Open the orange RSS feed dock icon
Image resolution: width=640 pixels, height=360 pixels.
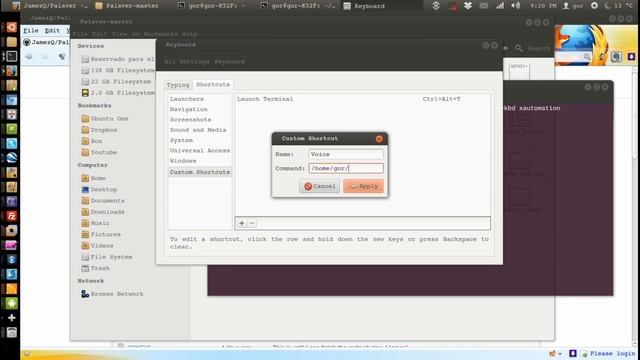tap(11, 289)
